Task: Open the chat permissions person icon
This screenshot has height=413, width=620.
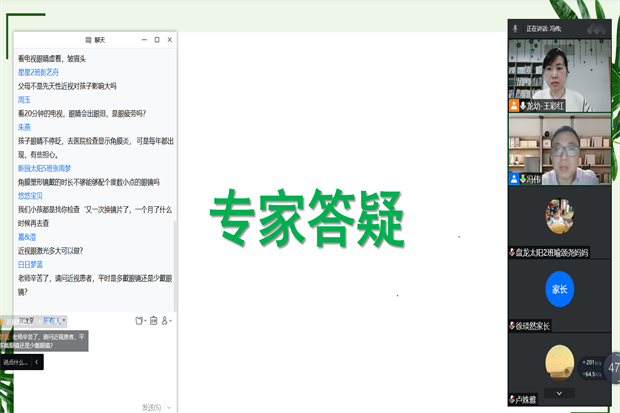Action: pyautogui.click(x=166, y=320)
